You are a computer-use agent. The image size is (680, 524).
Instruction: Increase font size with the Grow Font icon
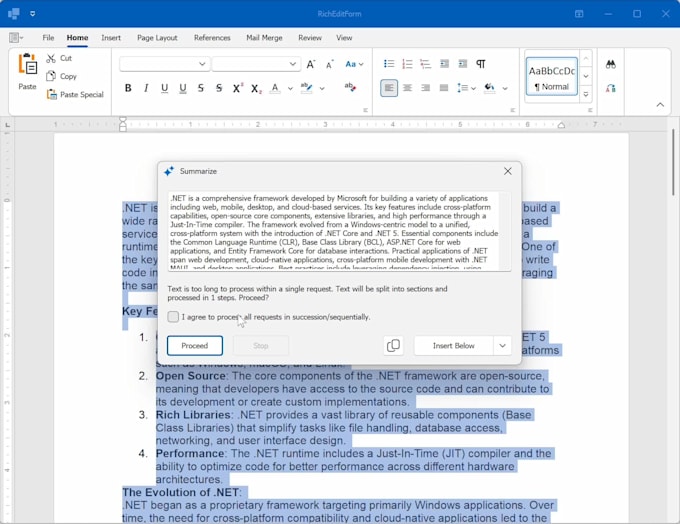coord(311,64)
